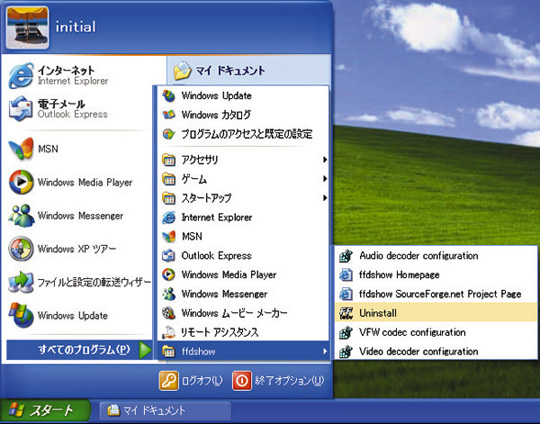The height and width of the screenshot is (424, 540).
Task: Launch Windows Media Player from programs list
Action: pyautogui.click(x=243, y=275)
